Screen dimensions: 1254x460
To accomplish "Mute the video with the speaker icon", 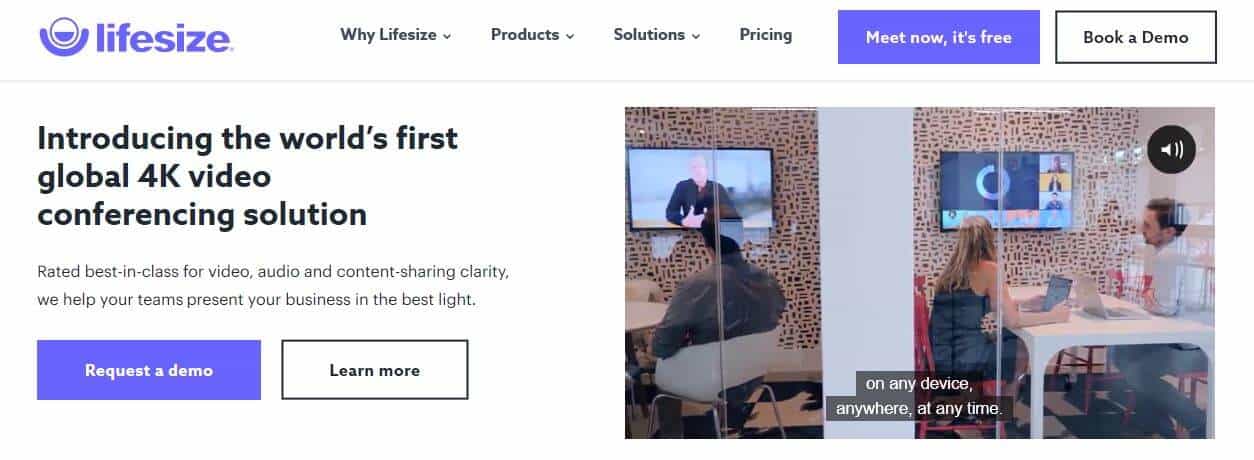I will [1171, 150].
